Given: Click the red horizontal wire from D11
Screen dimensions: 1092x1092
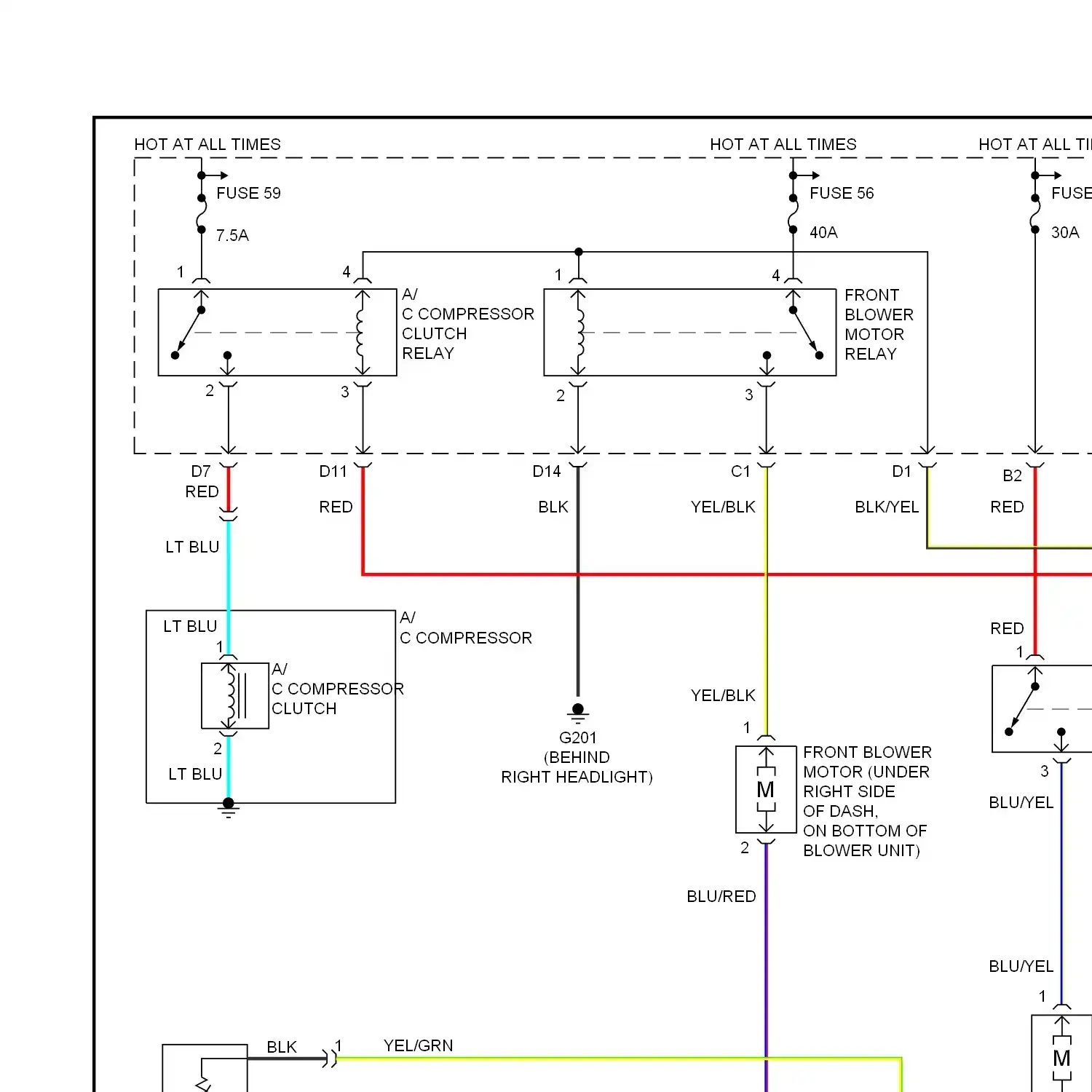Looking at the screenshot, I should pyautogui.click(x=728, y=574).
